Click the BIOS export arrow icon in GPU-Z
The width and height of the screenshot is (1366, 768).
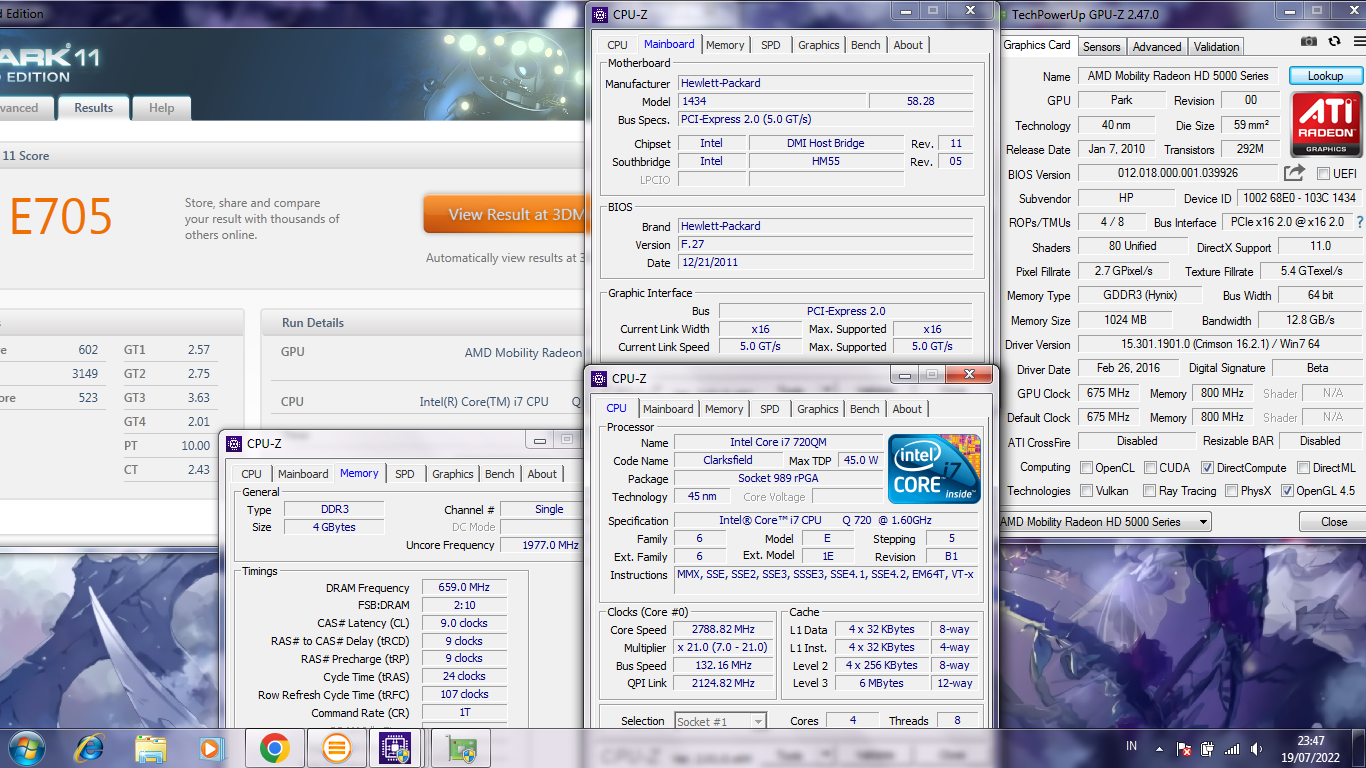(x=1295, y=173)
